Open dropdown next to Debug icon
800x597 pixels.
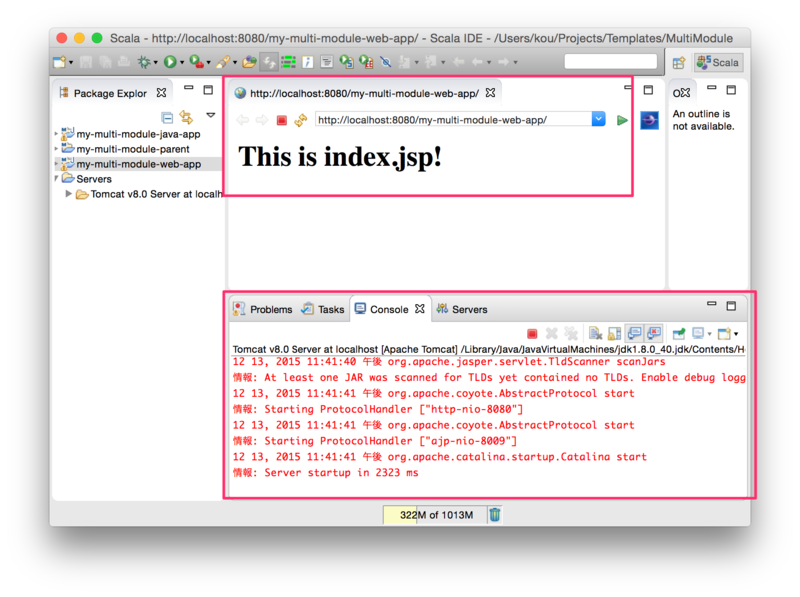tap(156, 62)
